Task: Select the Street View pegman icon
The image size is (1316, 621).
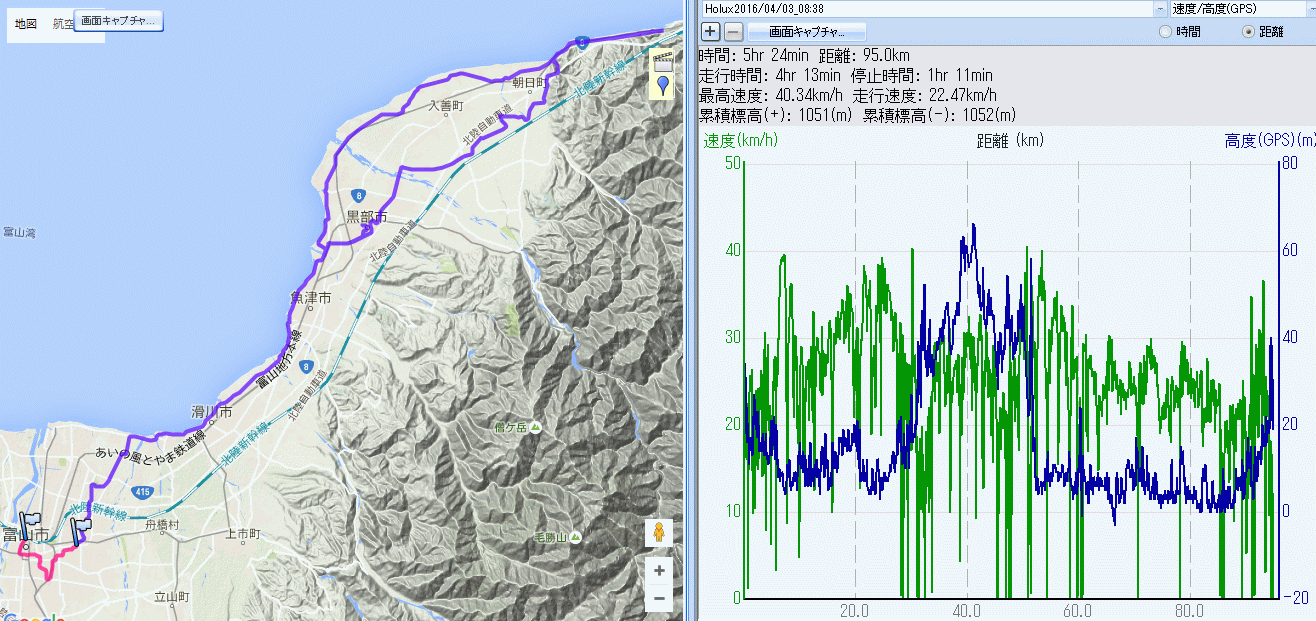Action: [658, 532]
